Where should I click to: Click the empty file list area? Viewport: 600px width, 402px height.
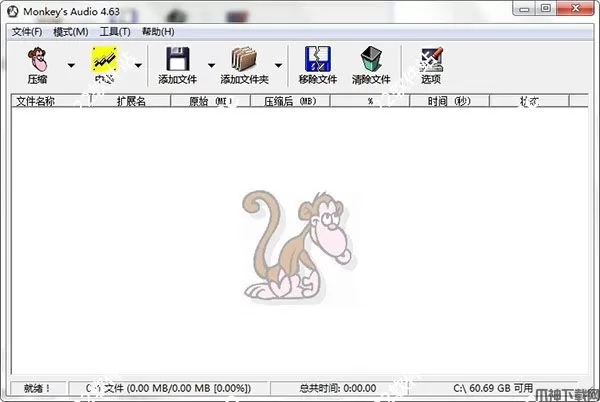point(300,241)
